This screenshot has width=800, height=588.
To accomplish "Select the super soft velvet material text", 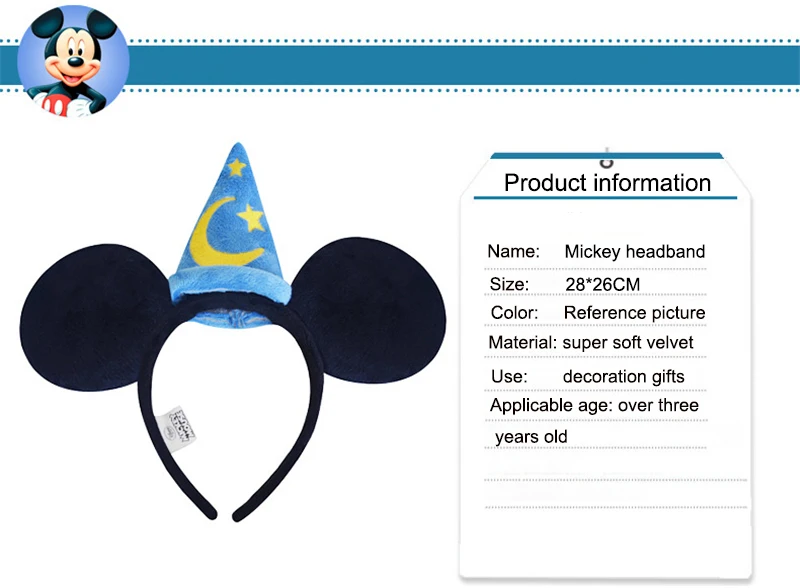I will coord(628,342).
